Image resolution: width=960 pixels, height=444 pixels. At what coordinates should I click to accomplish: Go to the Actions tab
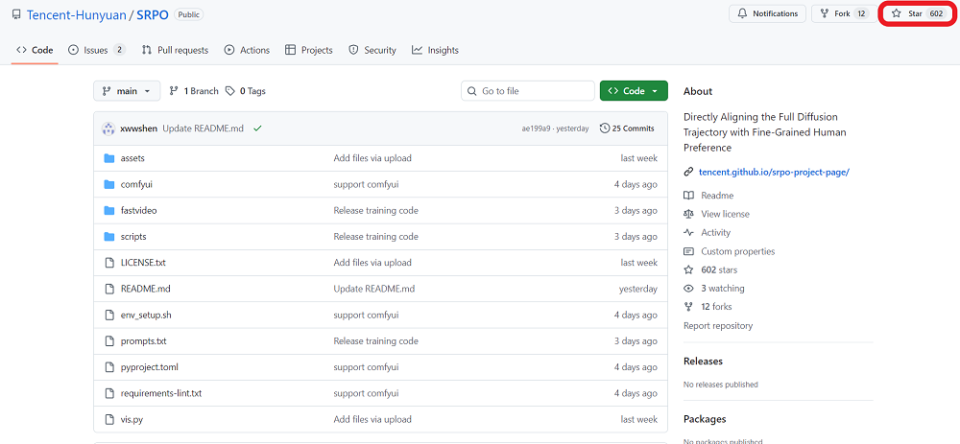point(247,50)
